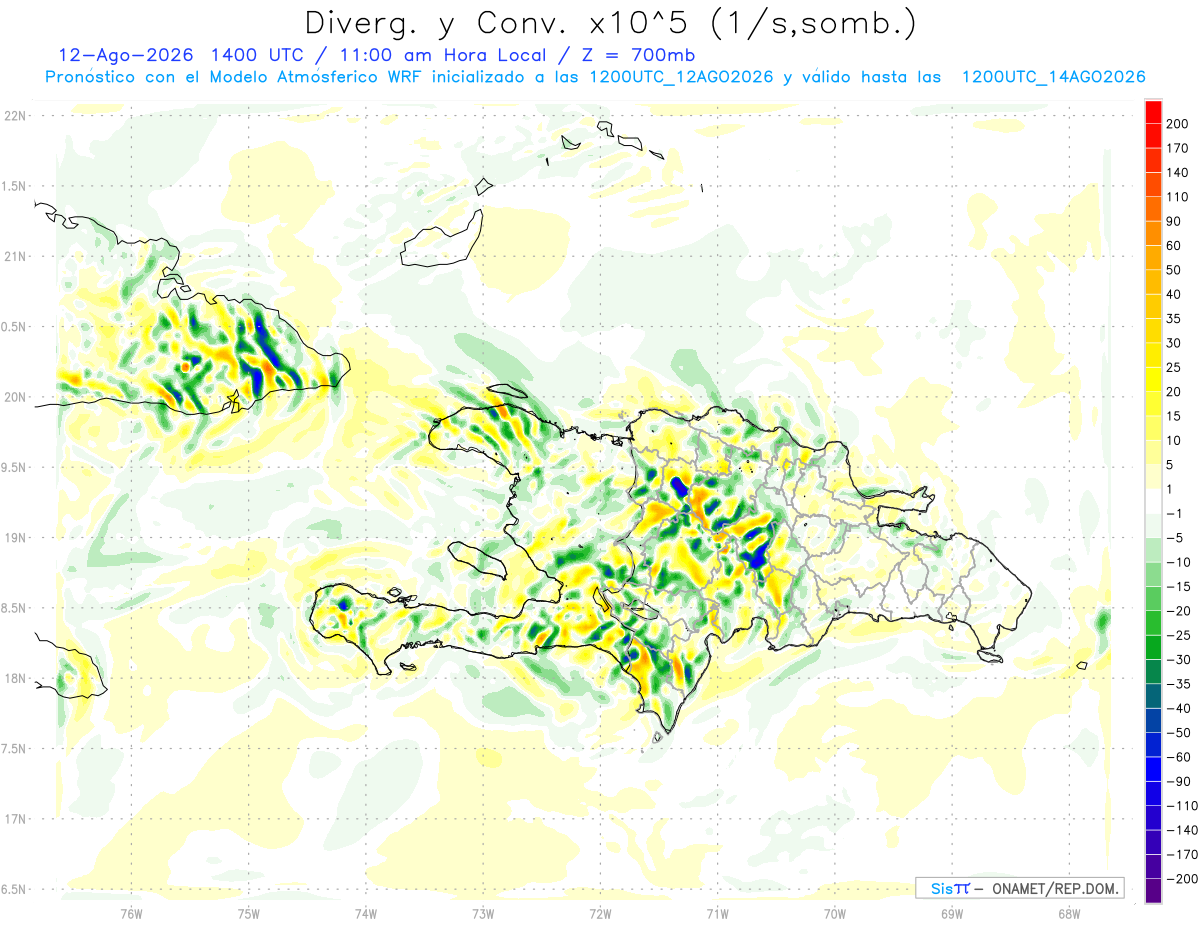Click the '75W' longitude label

pyautogui.click(x=248, y=914)
